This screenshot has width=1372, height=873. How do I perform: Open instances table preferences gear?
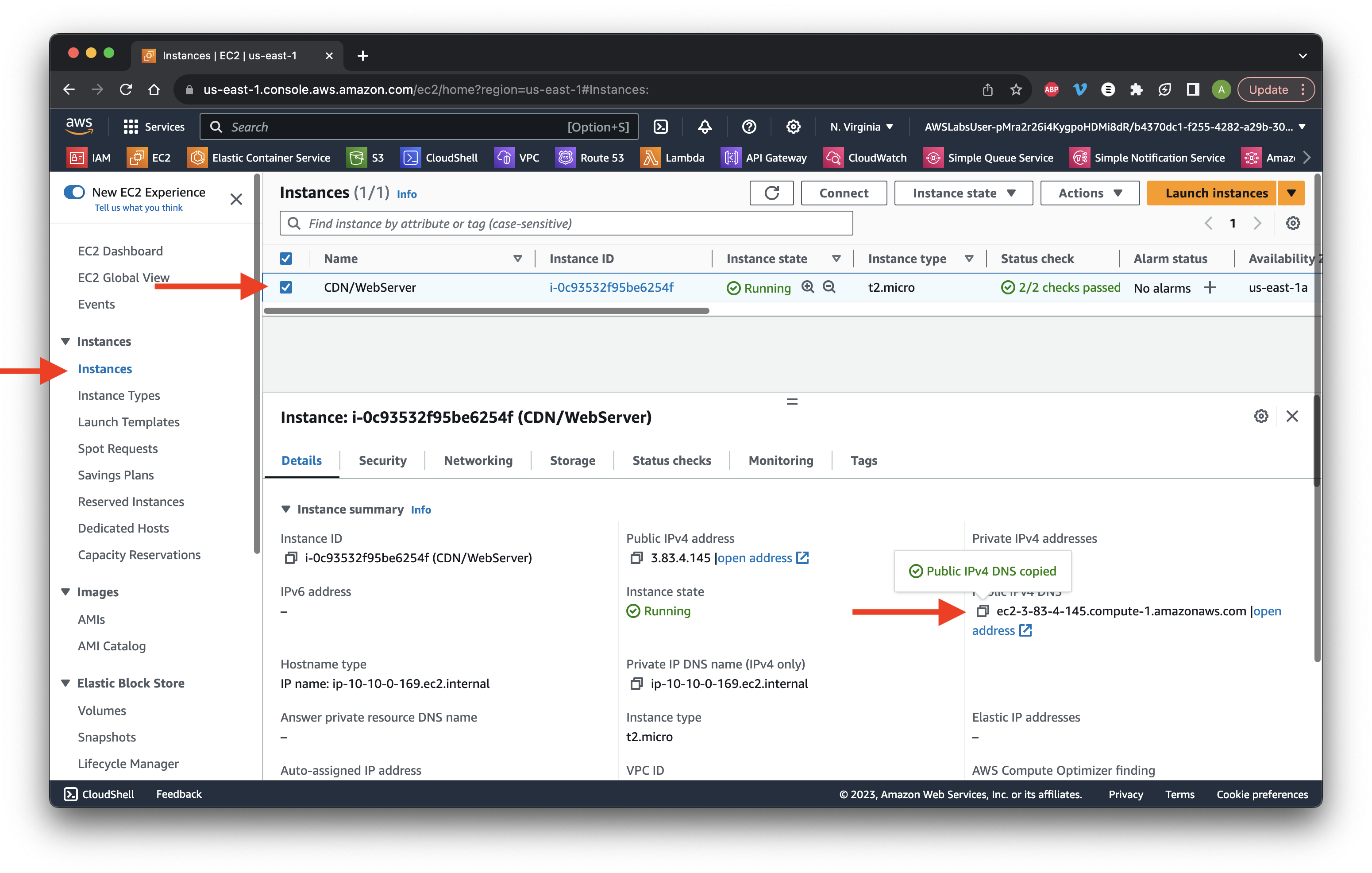[x=1293, y=224]
